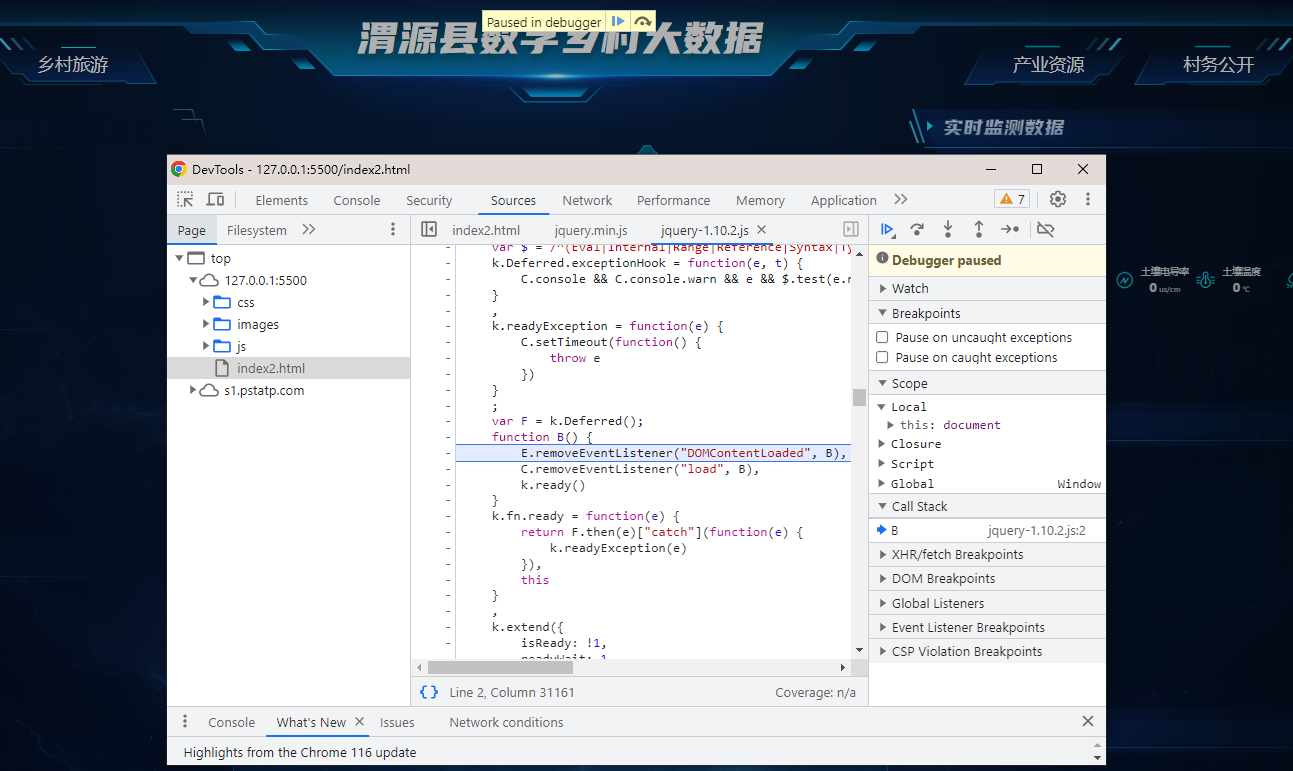Click Step over next function call icon
The height and width of the screenshot is (771, 1293).
tap(917, 230)
